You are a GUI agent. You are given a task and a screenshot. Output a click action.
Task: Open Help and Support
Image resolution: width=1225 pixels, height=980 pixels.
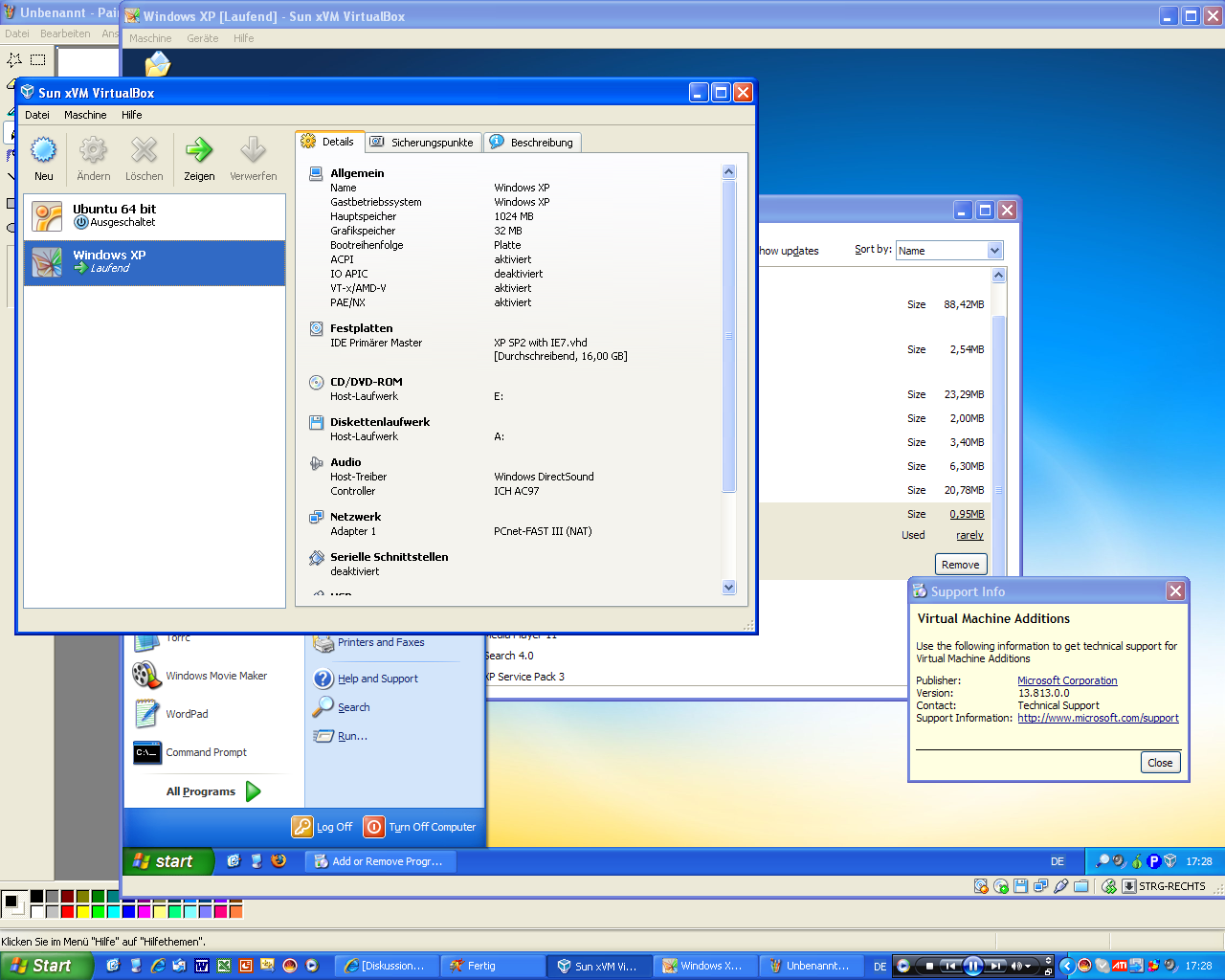point(367,679)
